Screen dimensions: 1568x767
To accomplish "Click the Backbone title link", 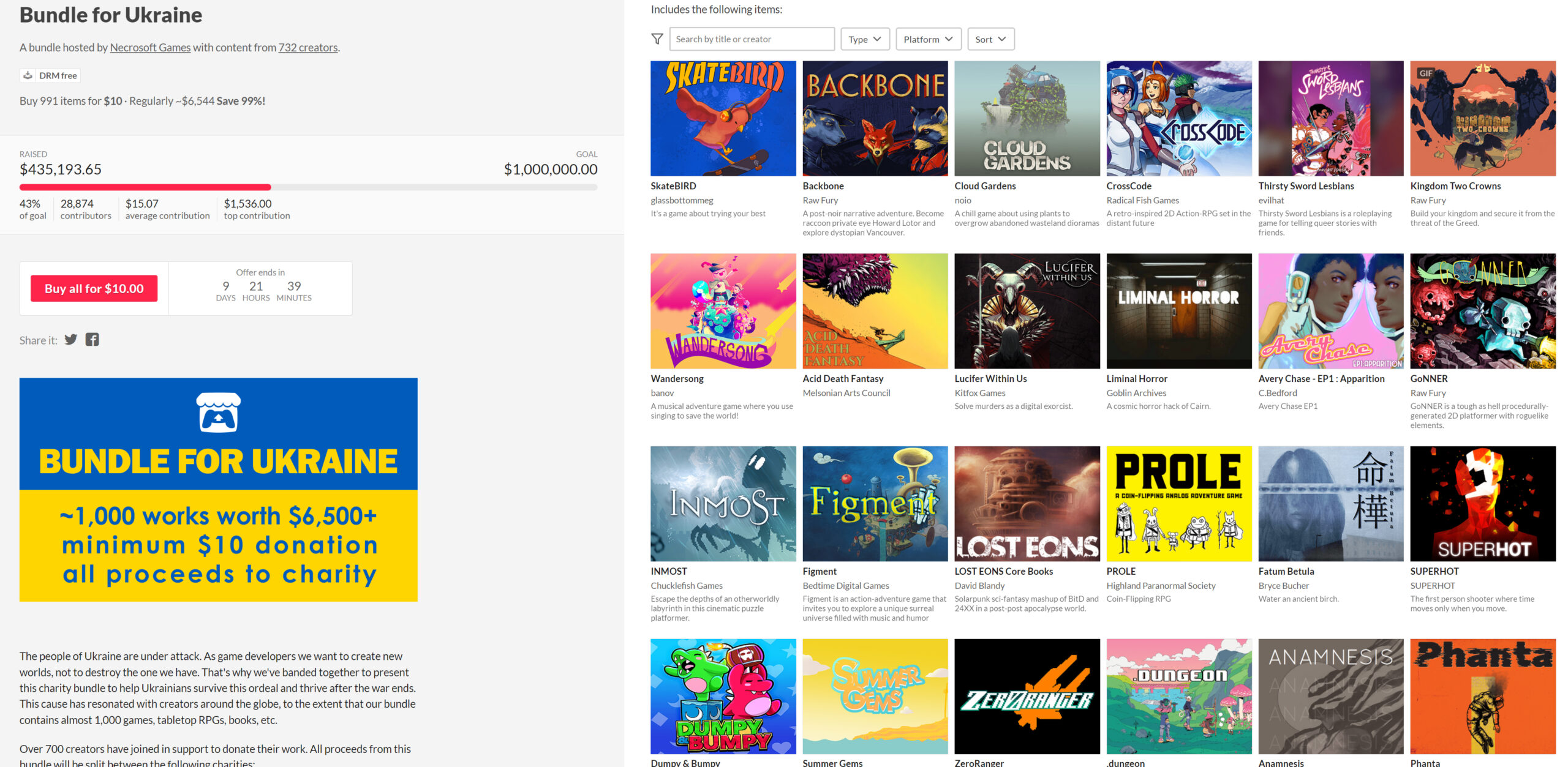I will point(823,185).
